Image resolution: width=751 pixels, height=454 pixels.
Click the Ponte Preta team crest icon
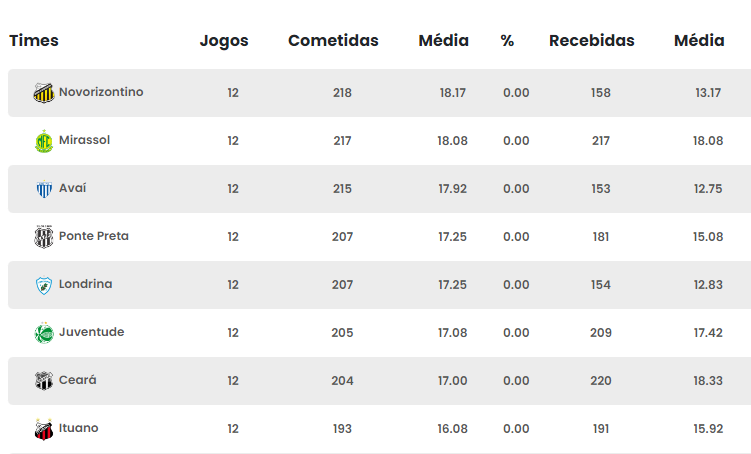tap(44, 237)
